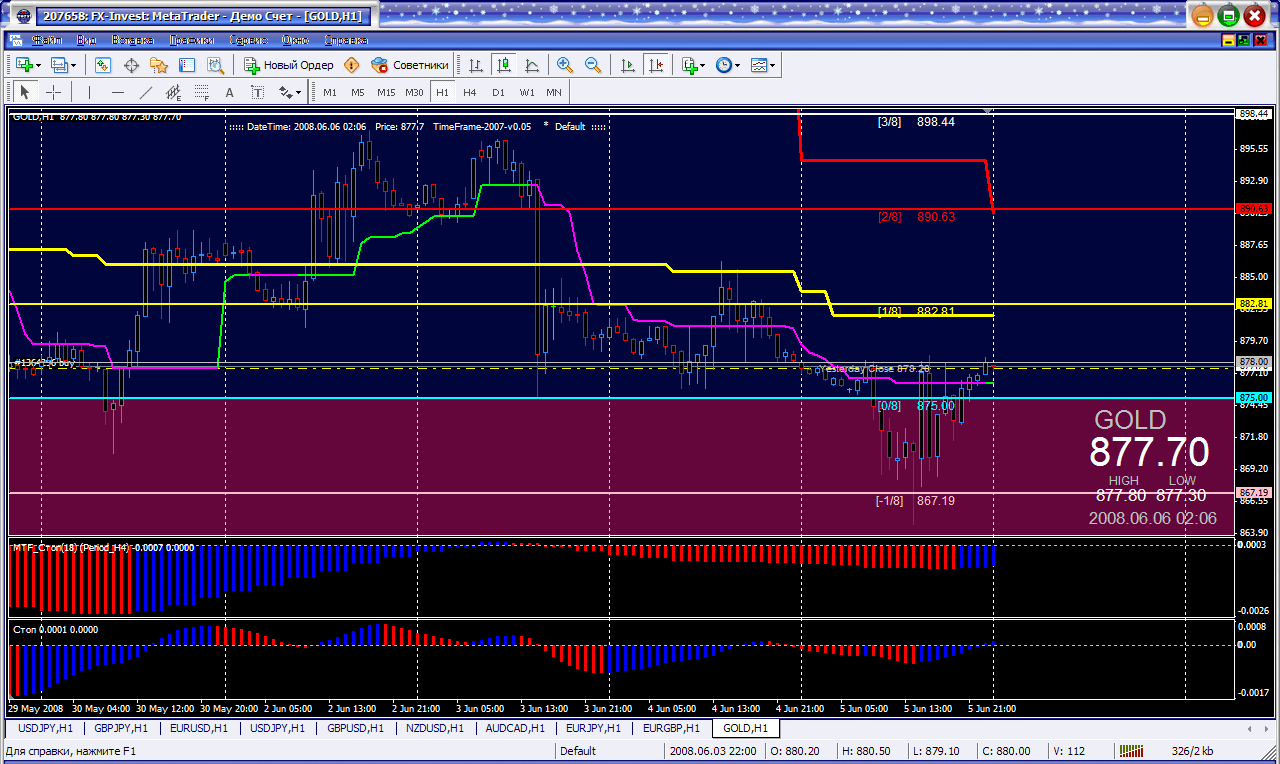This screenshot has width=1280, height=764.
Task: Select the equidistant channel tool
Action: pyautogui.click(x=173, y=92)
